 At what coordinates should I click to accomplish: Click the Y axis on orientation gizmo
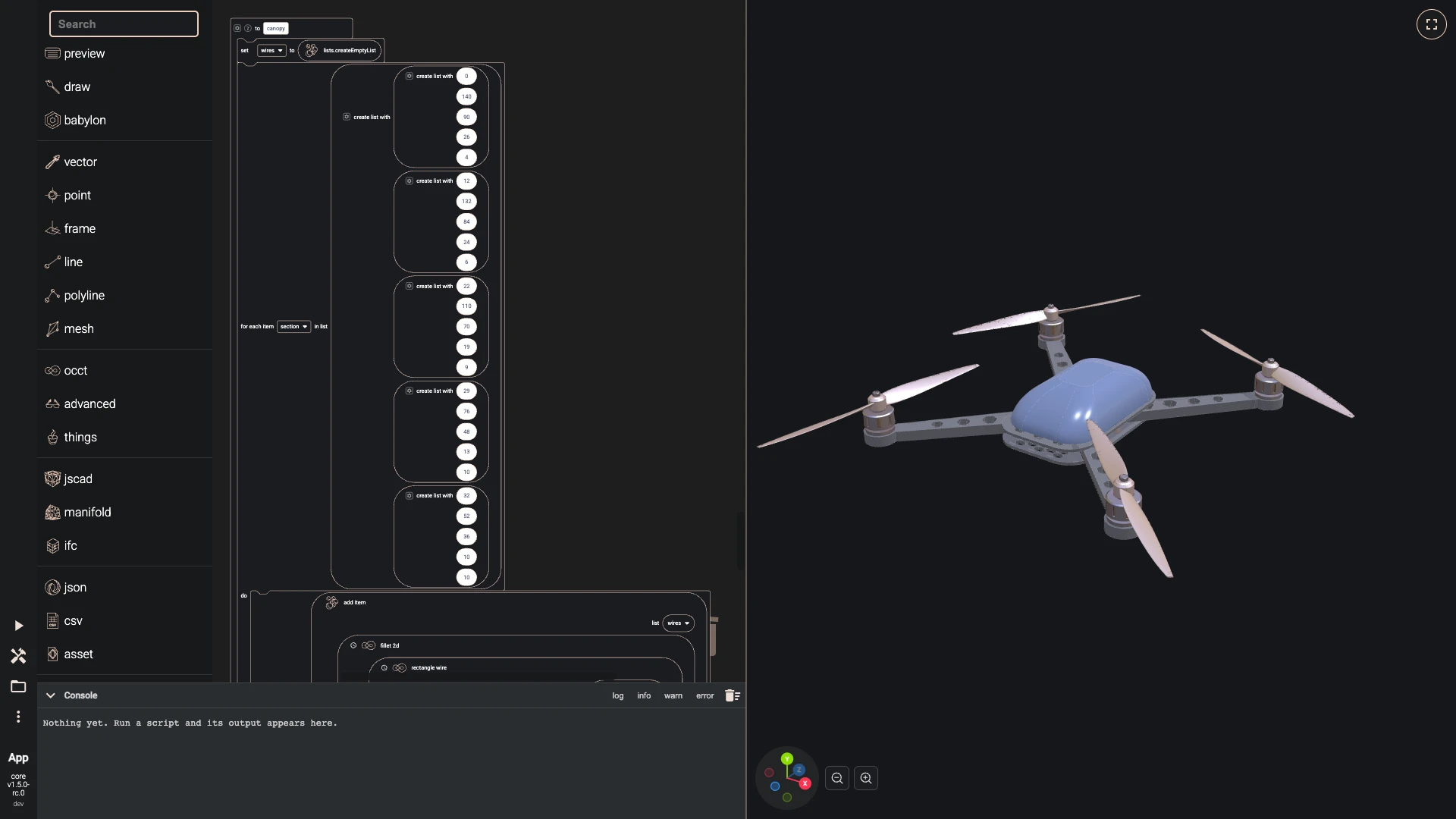[x=787, y=758]
